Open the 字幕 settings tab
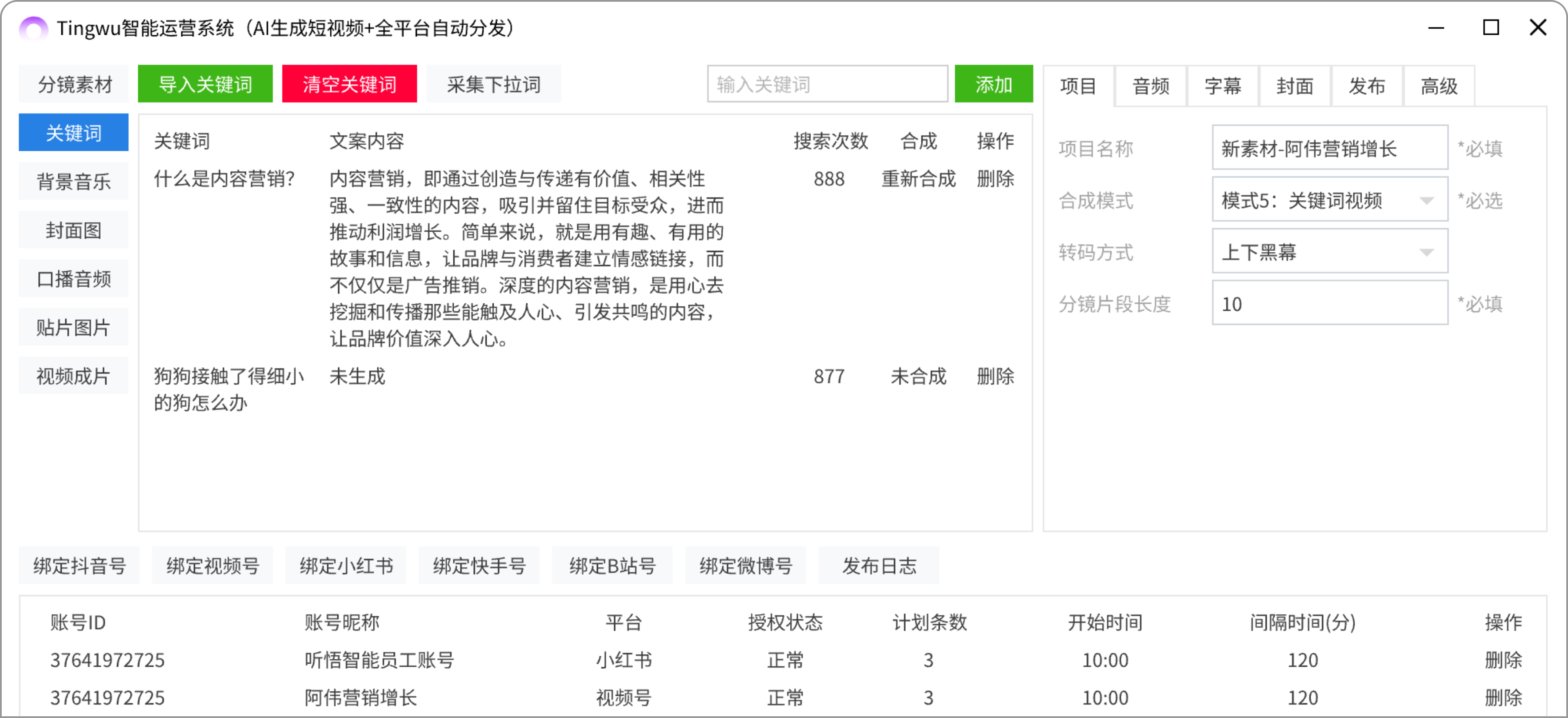The height and width of the screenshot is (718, 1568). (x=1222, y=86)
